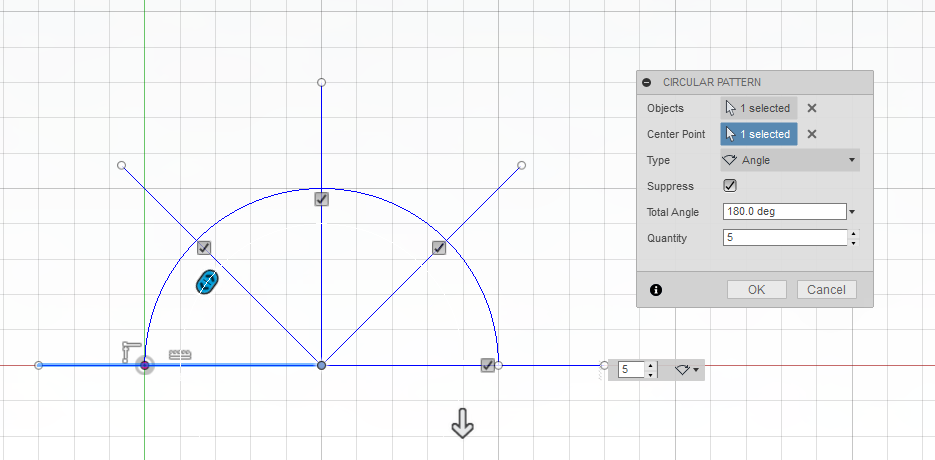This screenshot has width=935, height=460.
Task: Toggle the Suppress checkbox in dialog
Action: 730,186
